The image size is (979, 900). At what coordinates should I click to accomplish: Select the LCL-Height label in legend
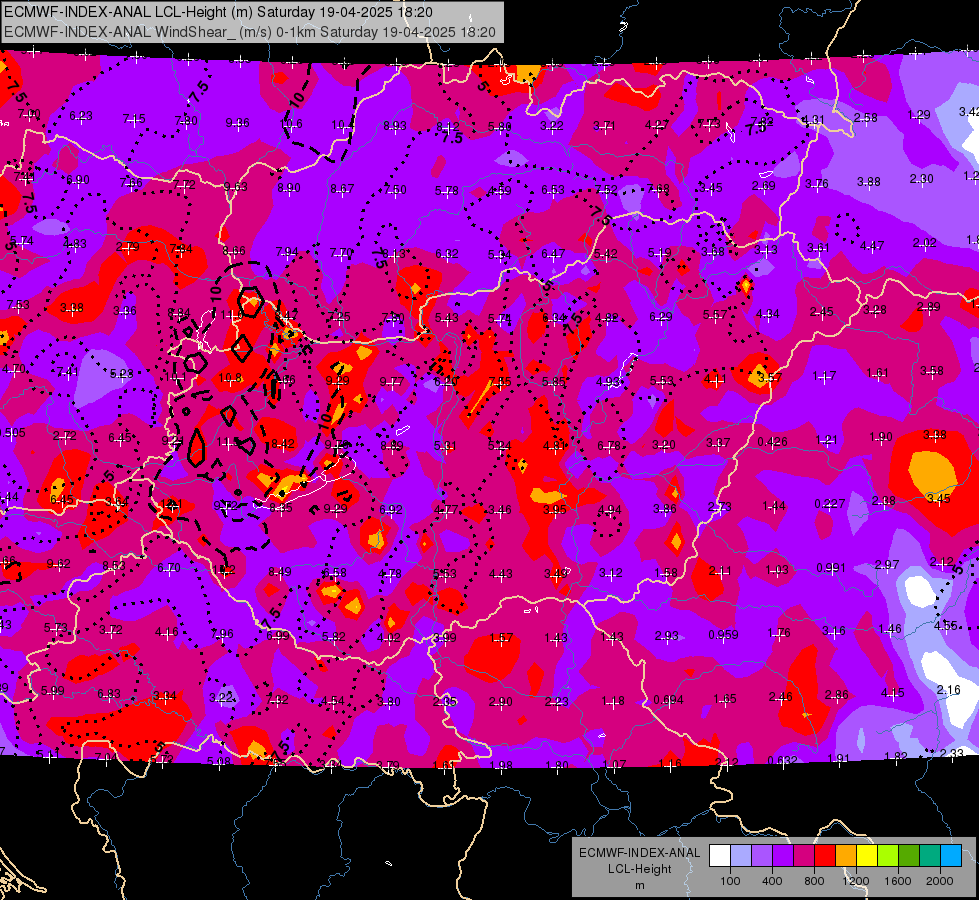(639, 869)
